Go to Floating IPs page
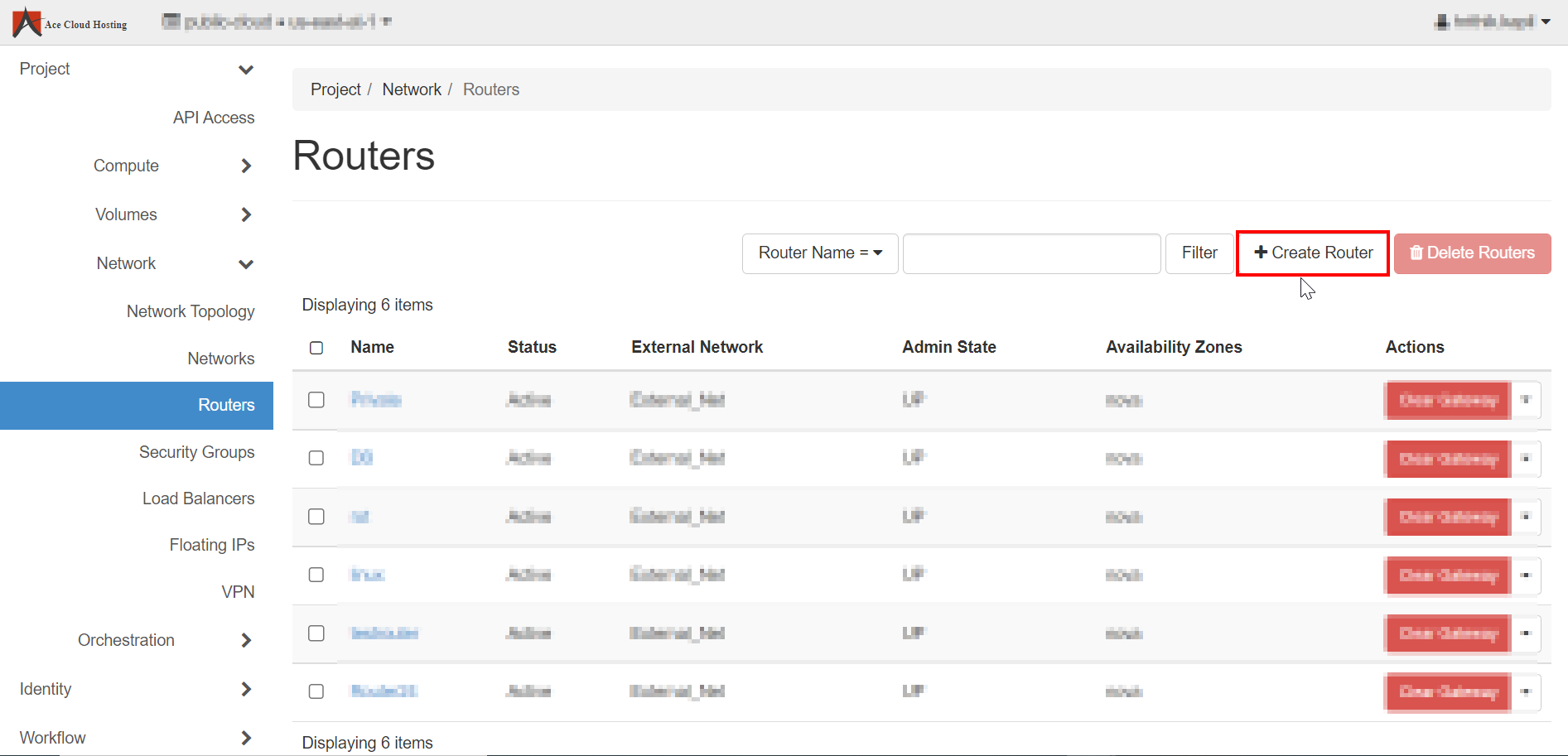The image size is (1568, 756). (x=211, y=545)
